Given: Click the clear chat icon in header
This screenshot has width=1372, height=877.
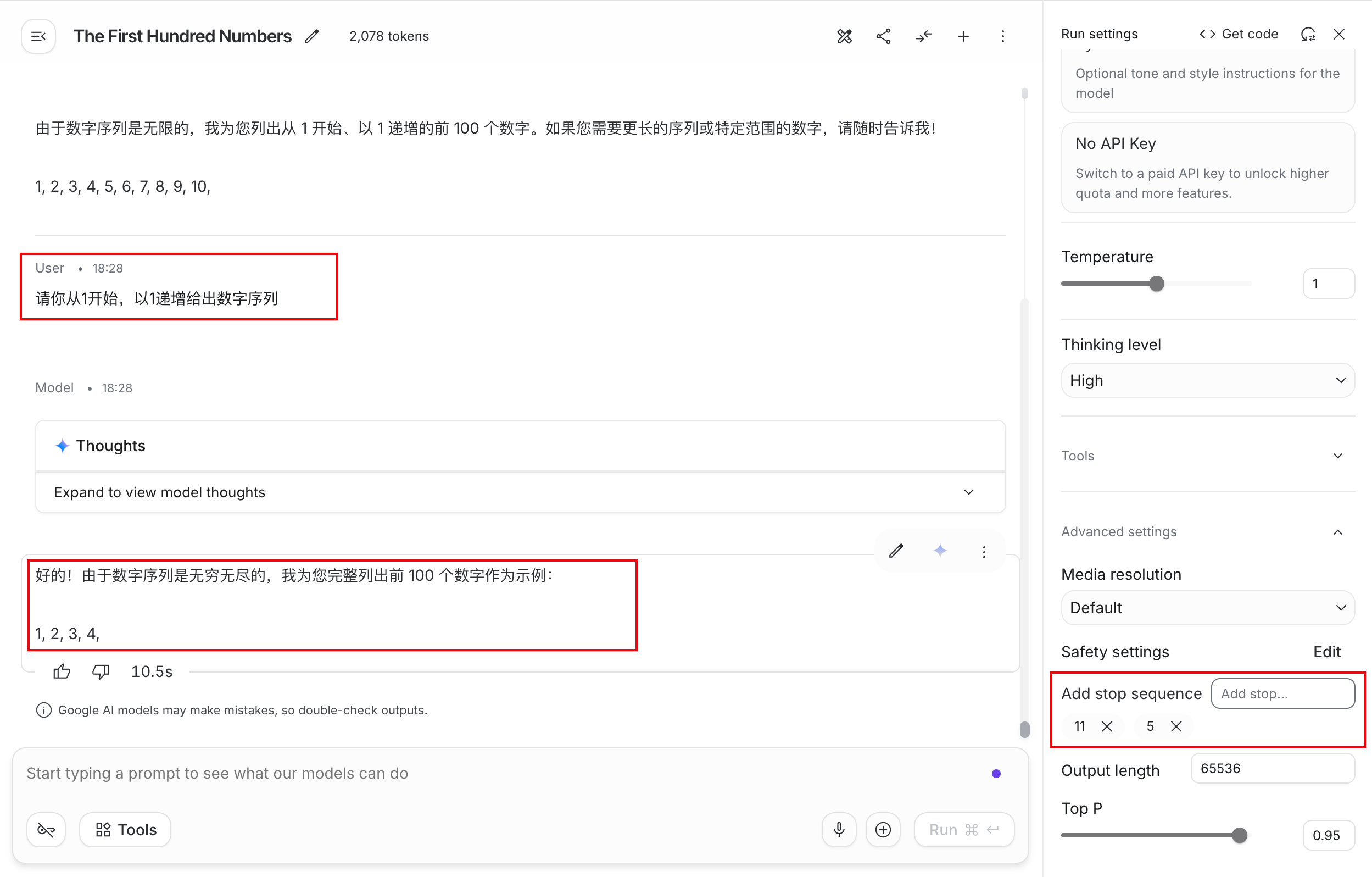Looking at the screenshot, I should pyautogui.click(x=844, y=36).
